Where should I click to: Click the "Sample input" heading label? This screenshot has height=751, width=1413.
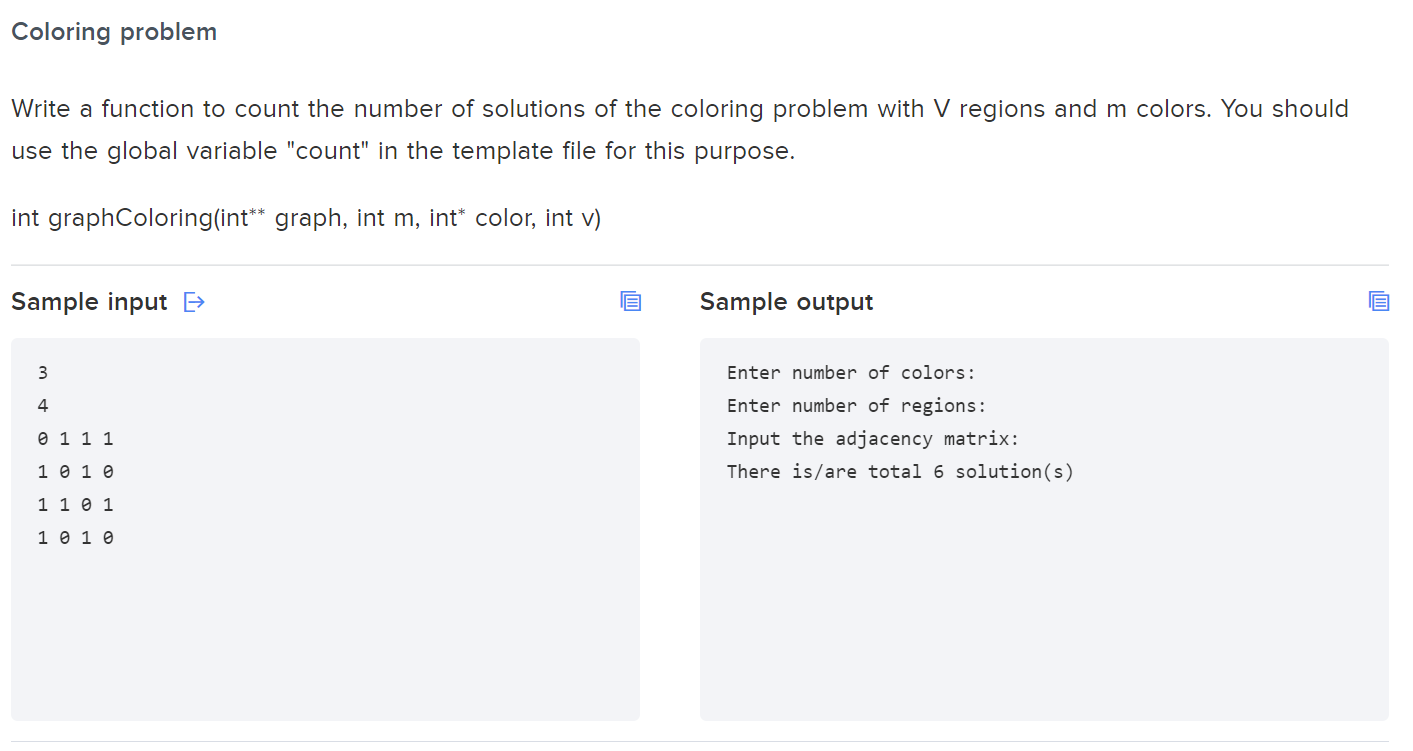[89, 302]
